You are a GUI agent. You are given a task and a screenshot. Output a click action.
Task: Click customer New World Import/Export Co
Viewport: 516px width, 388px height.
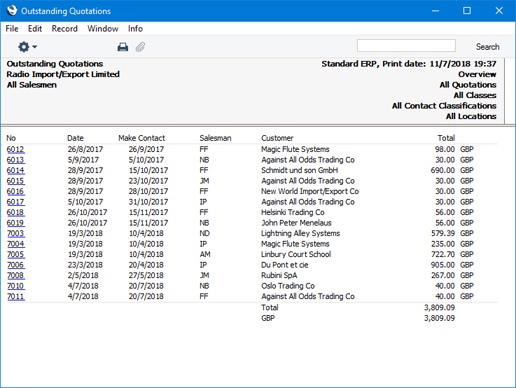[310, 191]
